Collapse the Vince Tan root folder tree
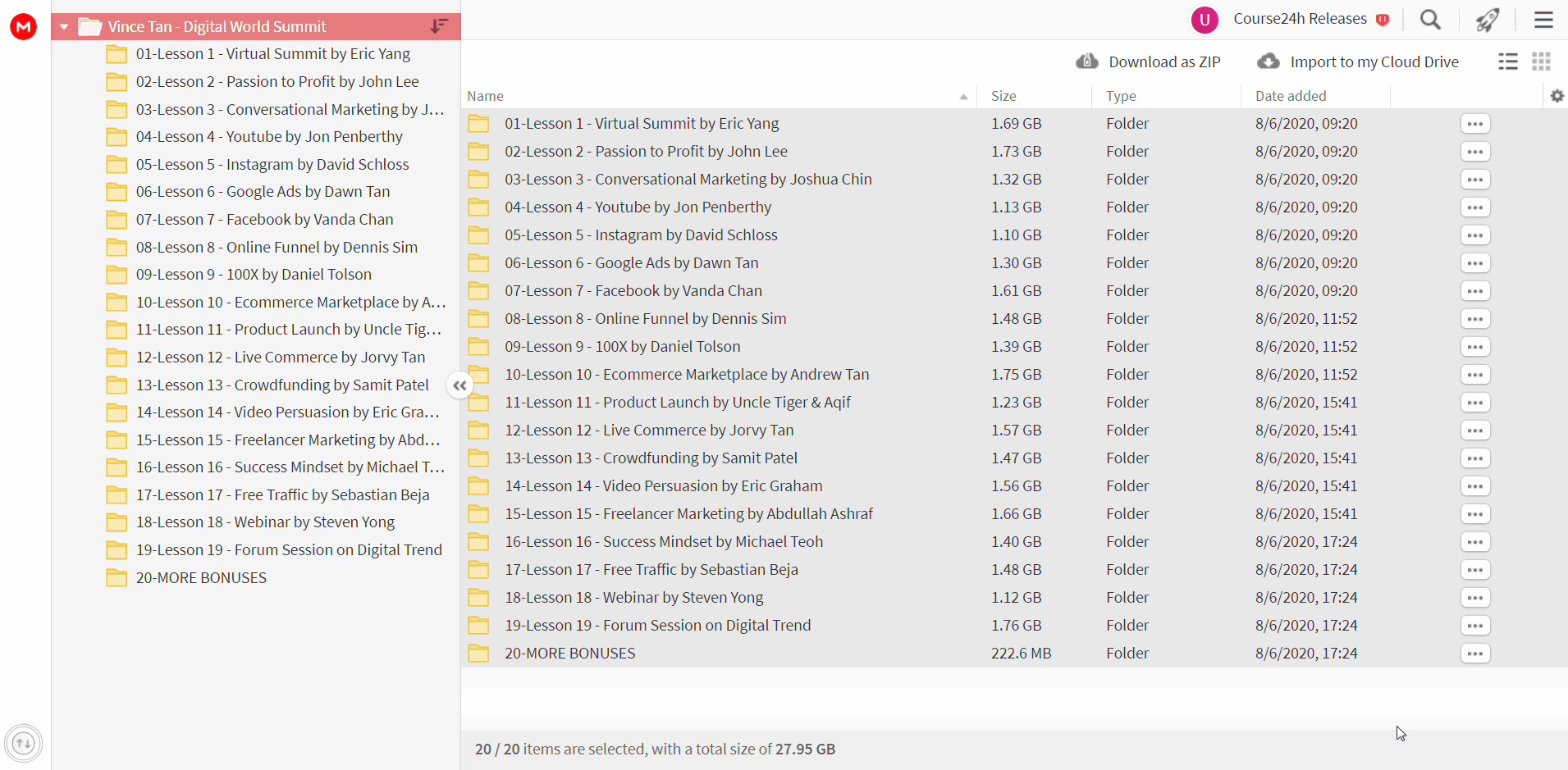Viewport: 1568px width, 770px height. (x=64, y=27)
